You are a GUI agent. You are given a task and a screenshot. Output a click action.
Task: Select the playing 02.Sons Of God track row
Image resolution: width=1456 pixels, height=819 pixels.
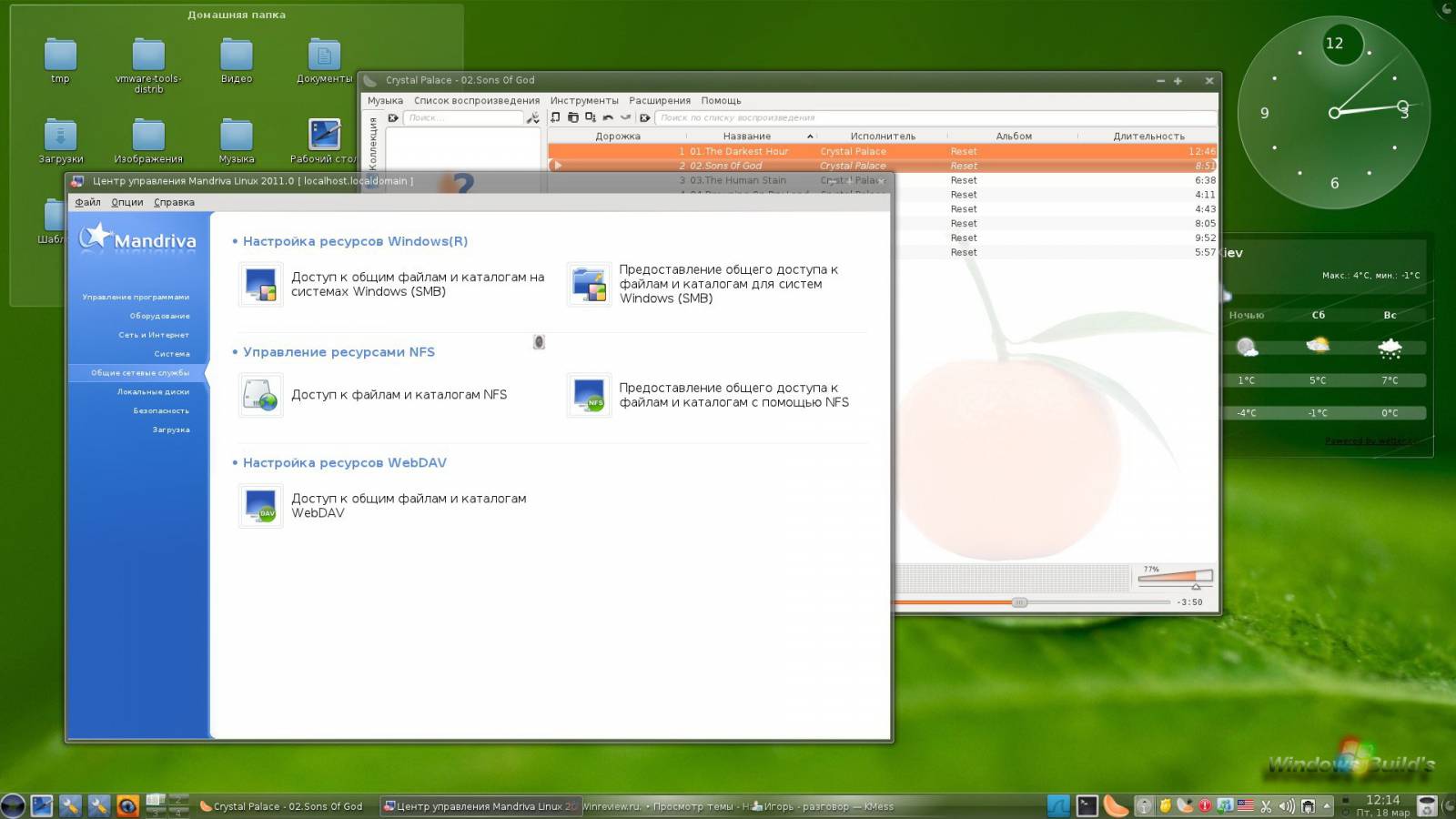click(x=882, y=166)
